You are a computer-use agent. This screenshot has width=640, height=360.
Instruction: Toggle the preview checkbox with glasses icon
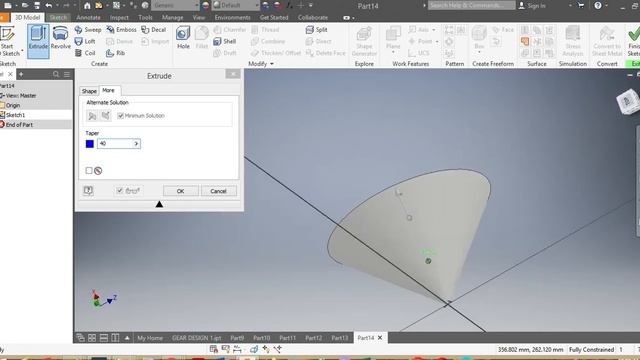(x=120, y=190)
